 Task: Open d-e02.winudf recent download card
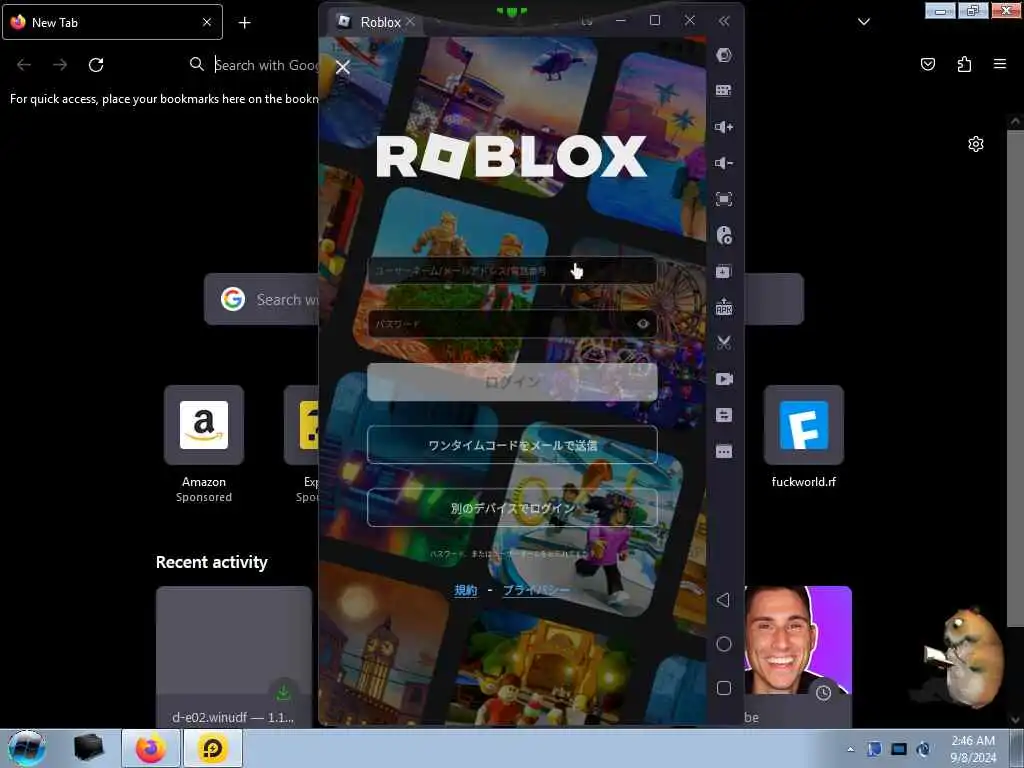tap(234, 656)
